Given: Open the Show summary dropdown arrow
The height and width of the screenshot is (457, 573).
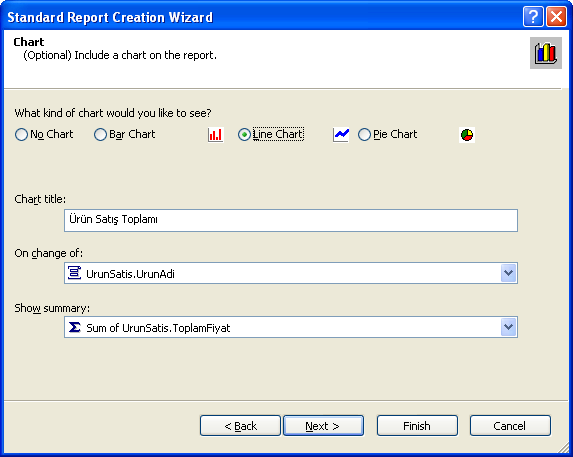Looking at the screenshot, I should 508,327.
